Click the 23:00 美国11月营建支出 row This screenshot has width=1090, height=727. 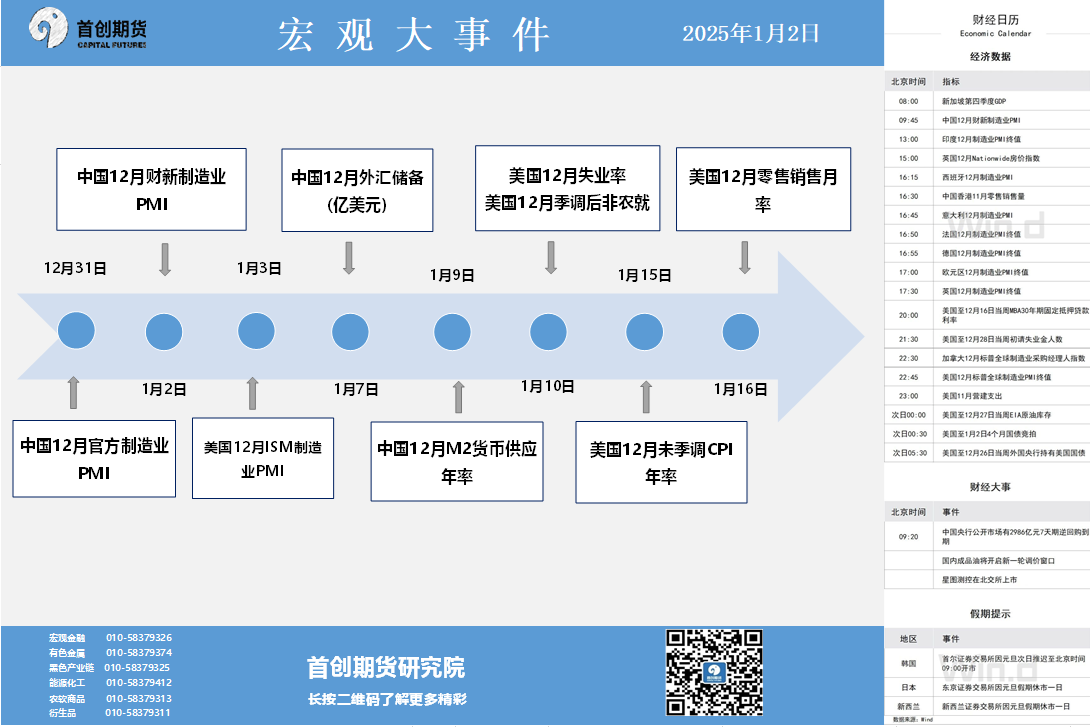(987, 396)
